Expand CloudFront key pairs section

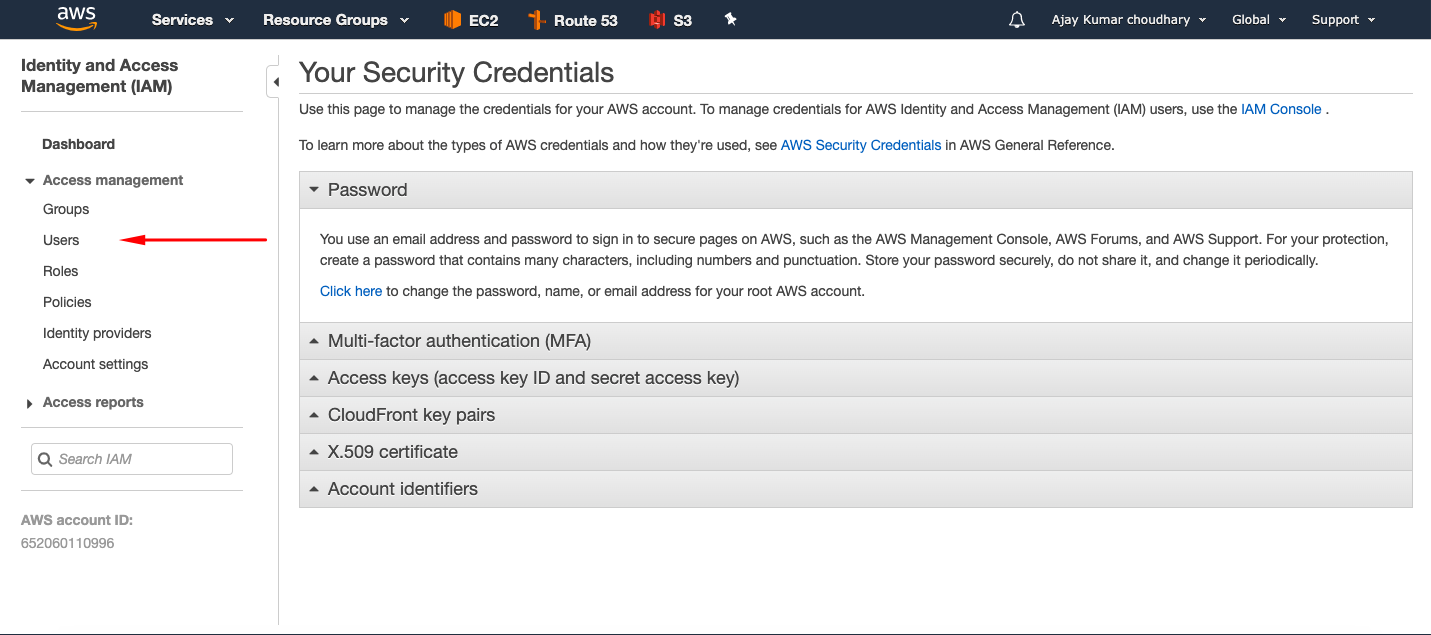coord(855,415)
